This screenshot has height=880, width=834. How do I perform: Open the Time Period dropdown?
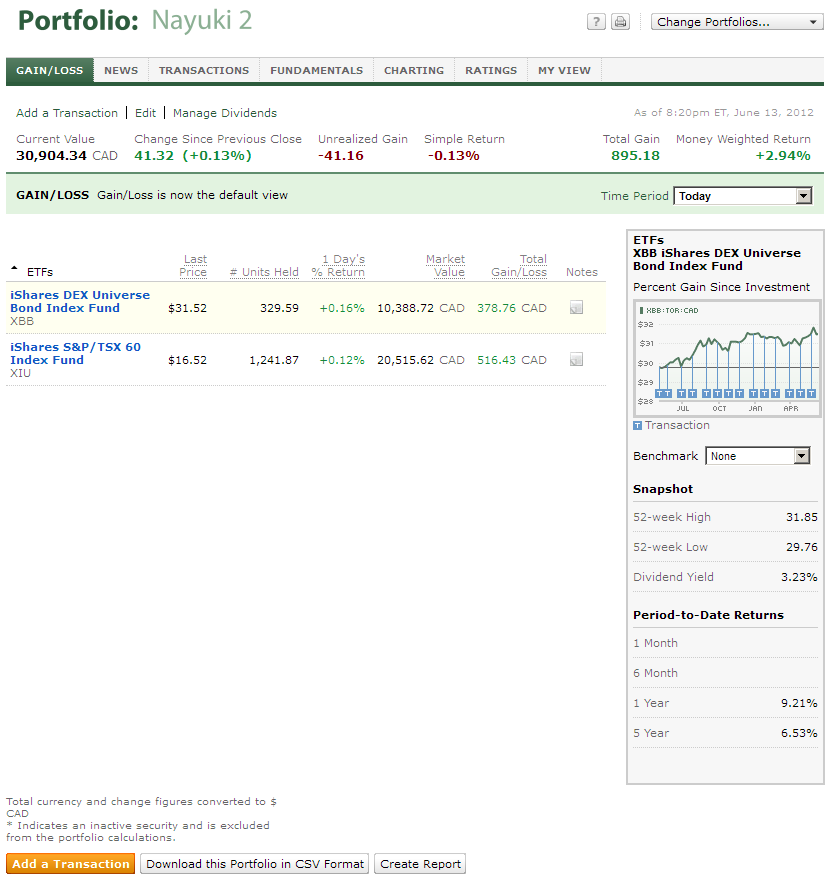pos(743,196)
